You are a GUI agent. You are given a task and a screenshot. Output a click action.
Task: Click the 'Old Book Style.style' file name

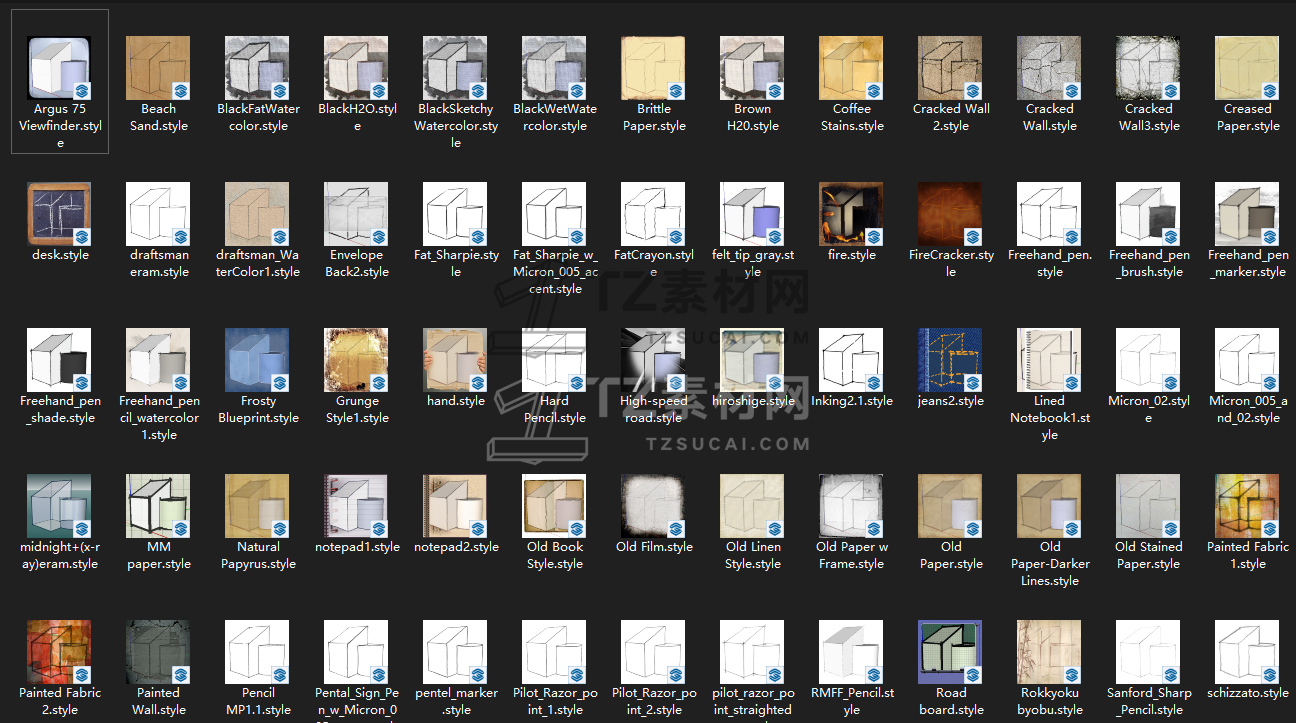coord(555,555)
